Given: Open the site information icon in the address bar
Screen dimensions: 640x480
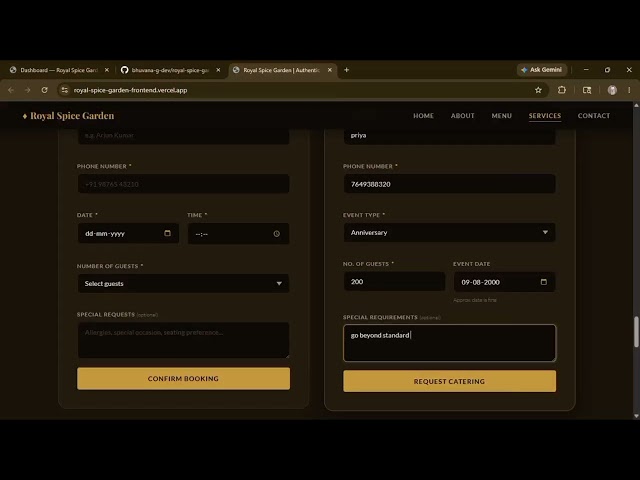Looking at the screenshot, I should [x=64, y=90].
